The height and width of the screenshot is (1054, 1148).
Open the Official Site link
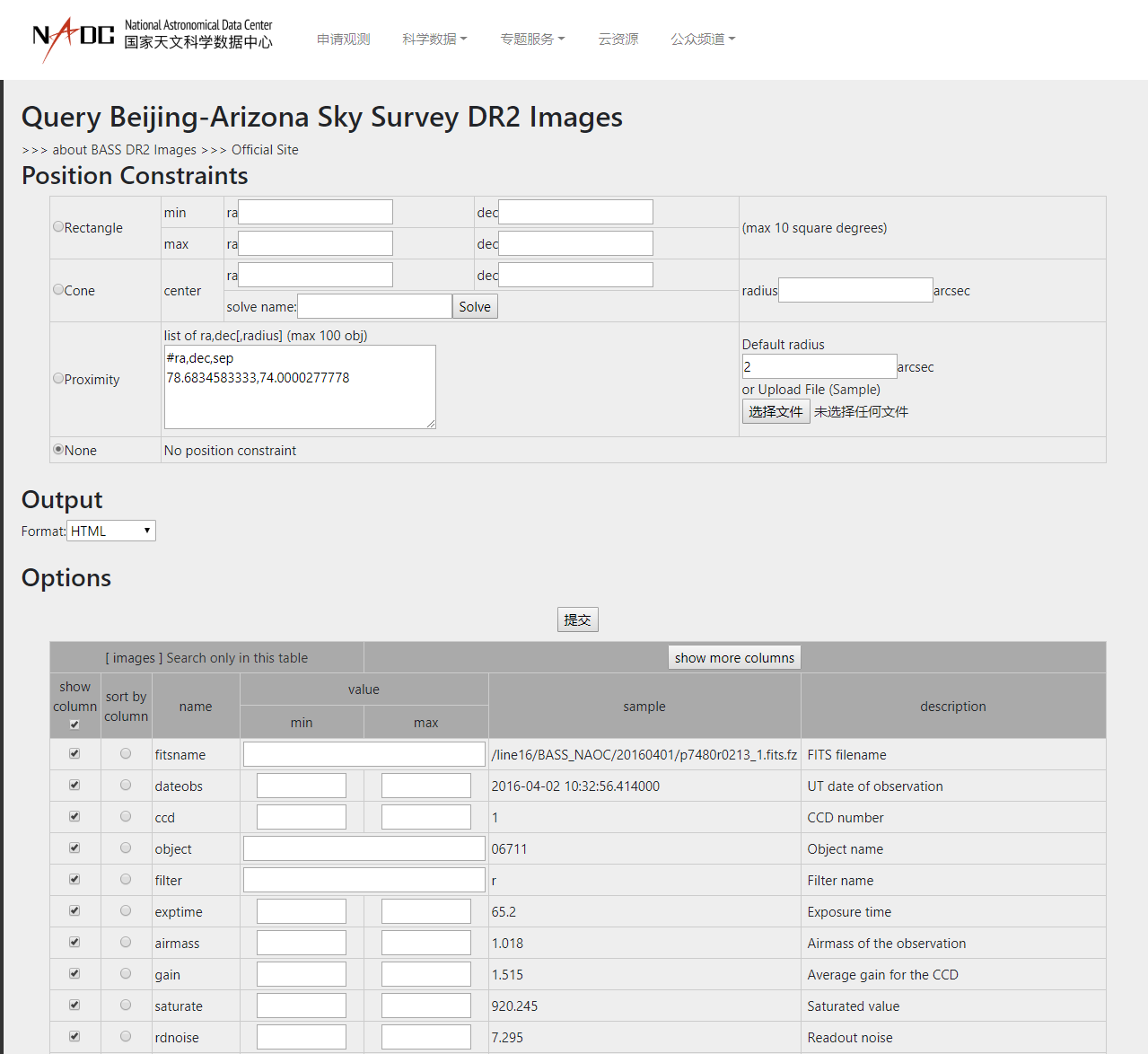[x=265, y=150]
